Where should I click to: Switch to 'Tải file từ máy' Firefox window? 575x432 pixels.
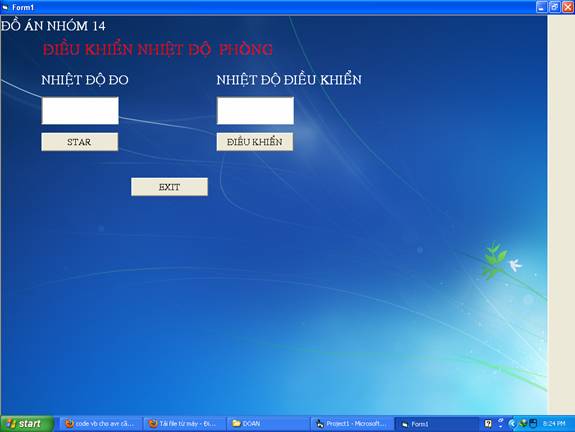184,424
